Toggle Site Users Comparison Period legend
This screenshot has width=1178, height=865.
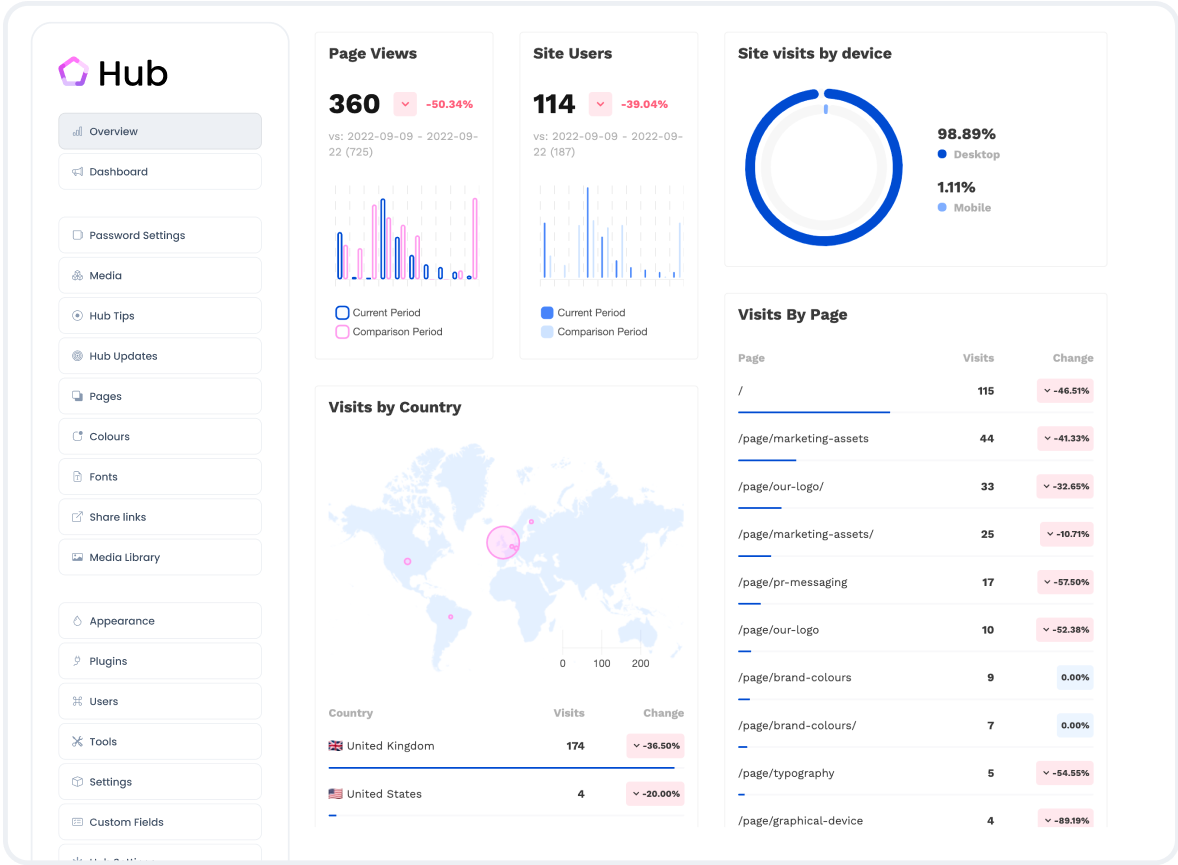coord(594,331)
